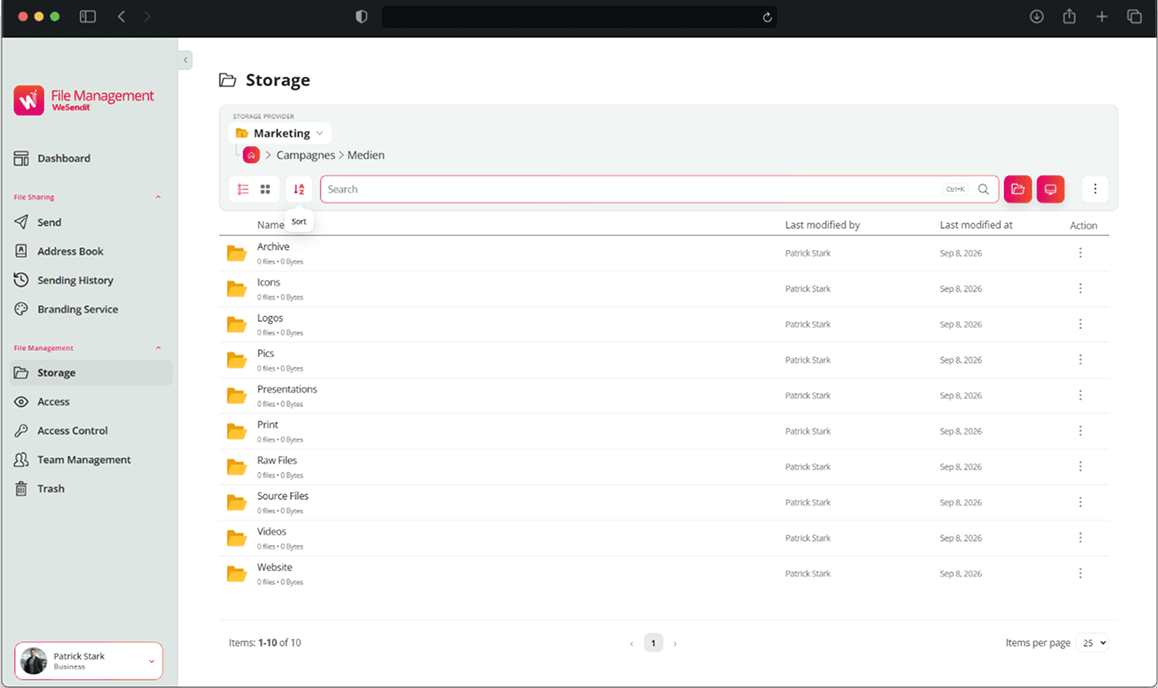This screenshot has width=1158, height=688.
Task: Open actions menu for Presentations folder
Action: point(1080,396)
